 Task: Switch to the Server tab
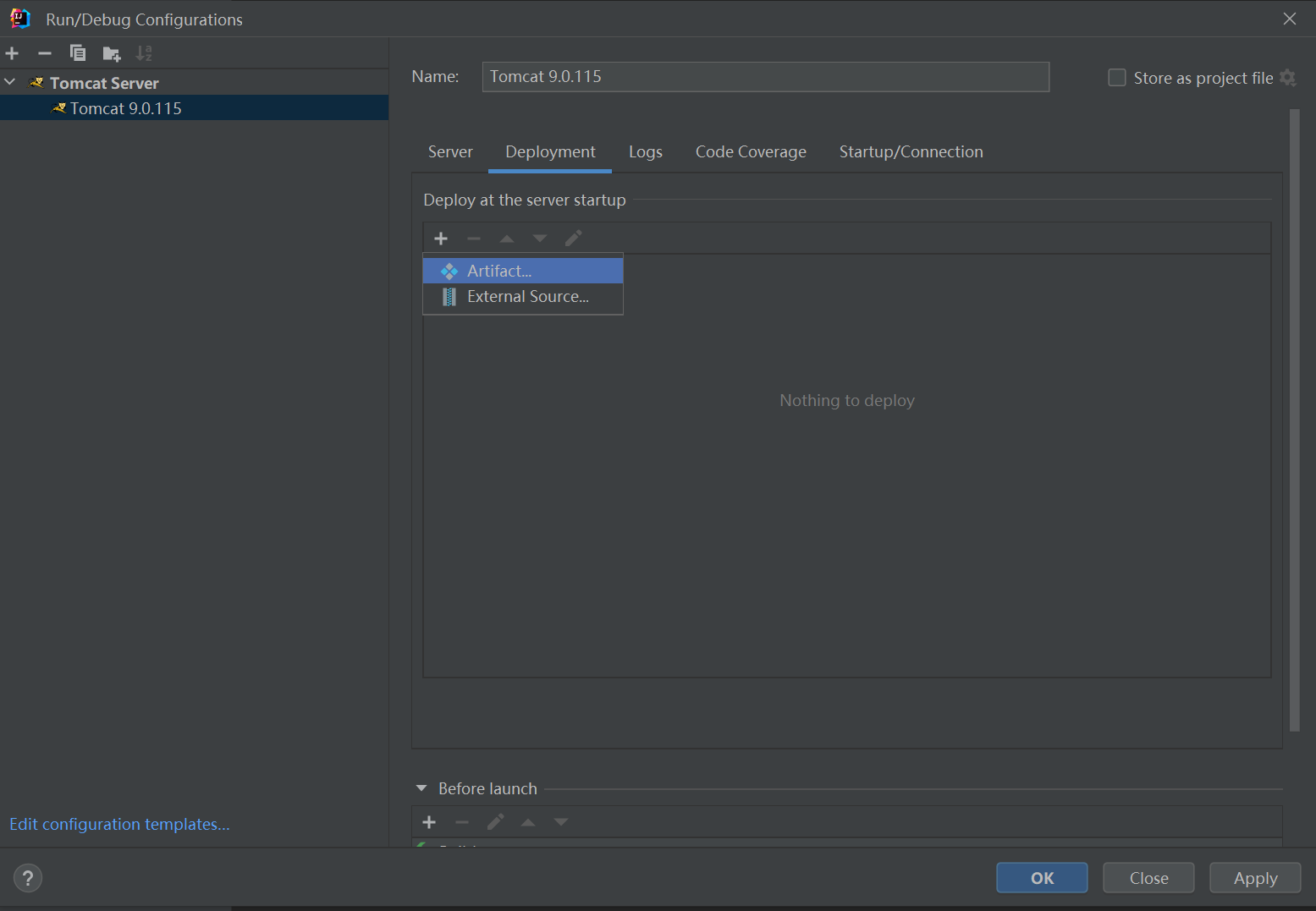point(450,152)
